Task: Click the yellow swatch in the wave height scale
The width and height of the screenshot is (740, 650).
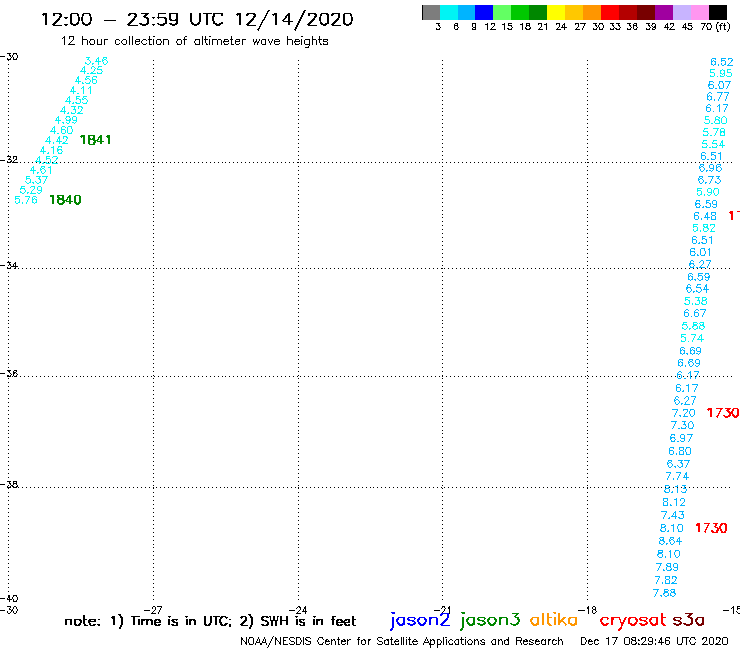Action: [x=556, y=12]
